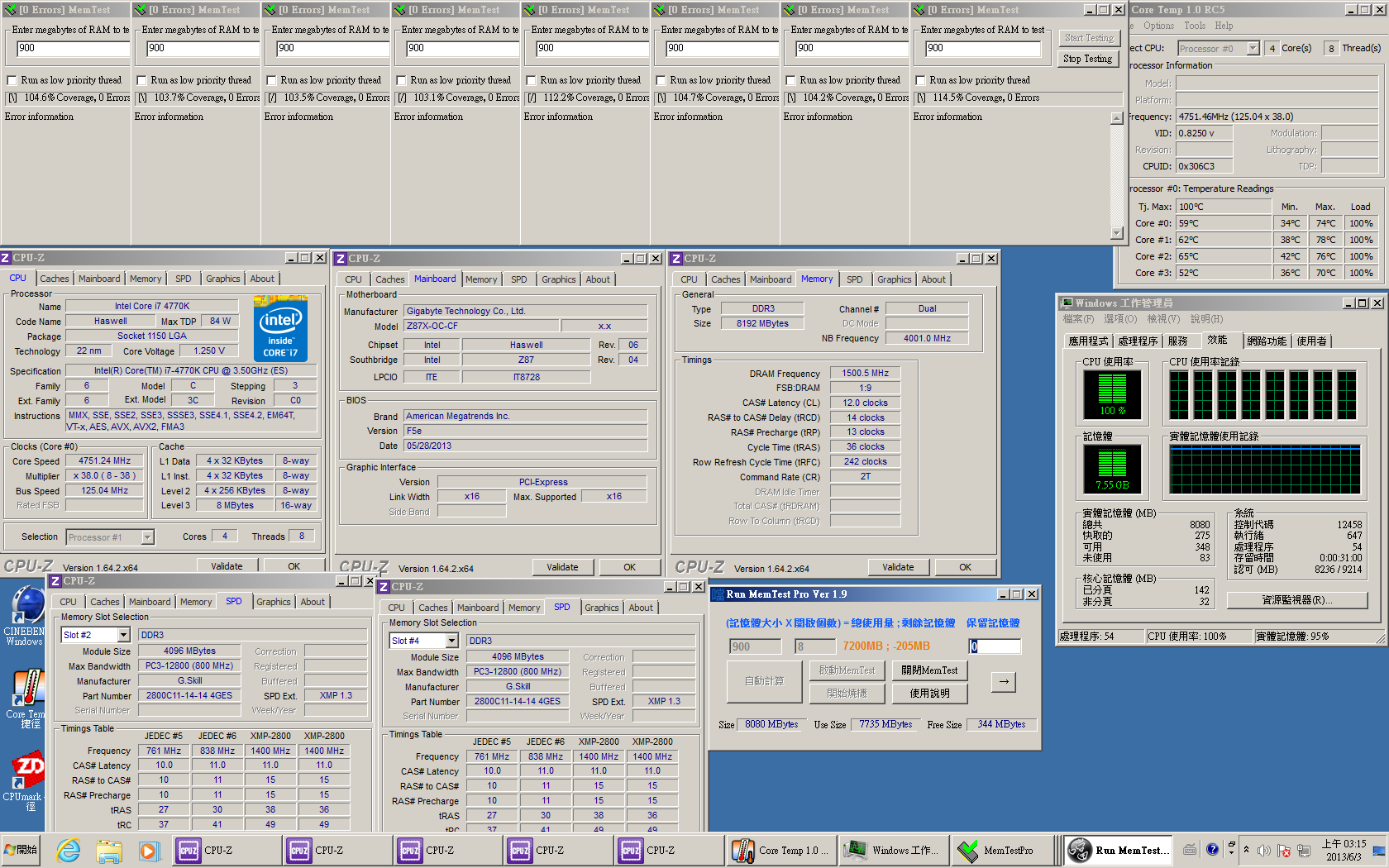Show hidden tray icons via chevron arrow
Viewport: 1389px width, 868px height.
pos(1246,850)
